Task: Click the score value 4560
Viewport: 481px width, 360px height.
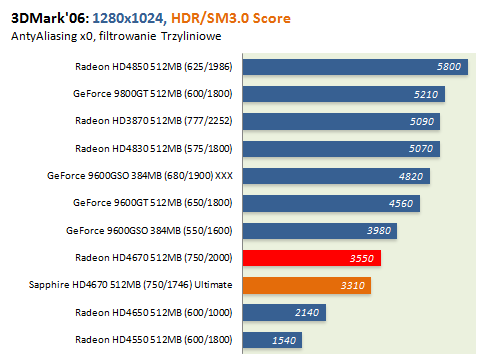Action: pyautogui.click(x=401, y=204)
